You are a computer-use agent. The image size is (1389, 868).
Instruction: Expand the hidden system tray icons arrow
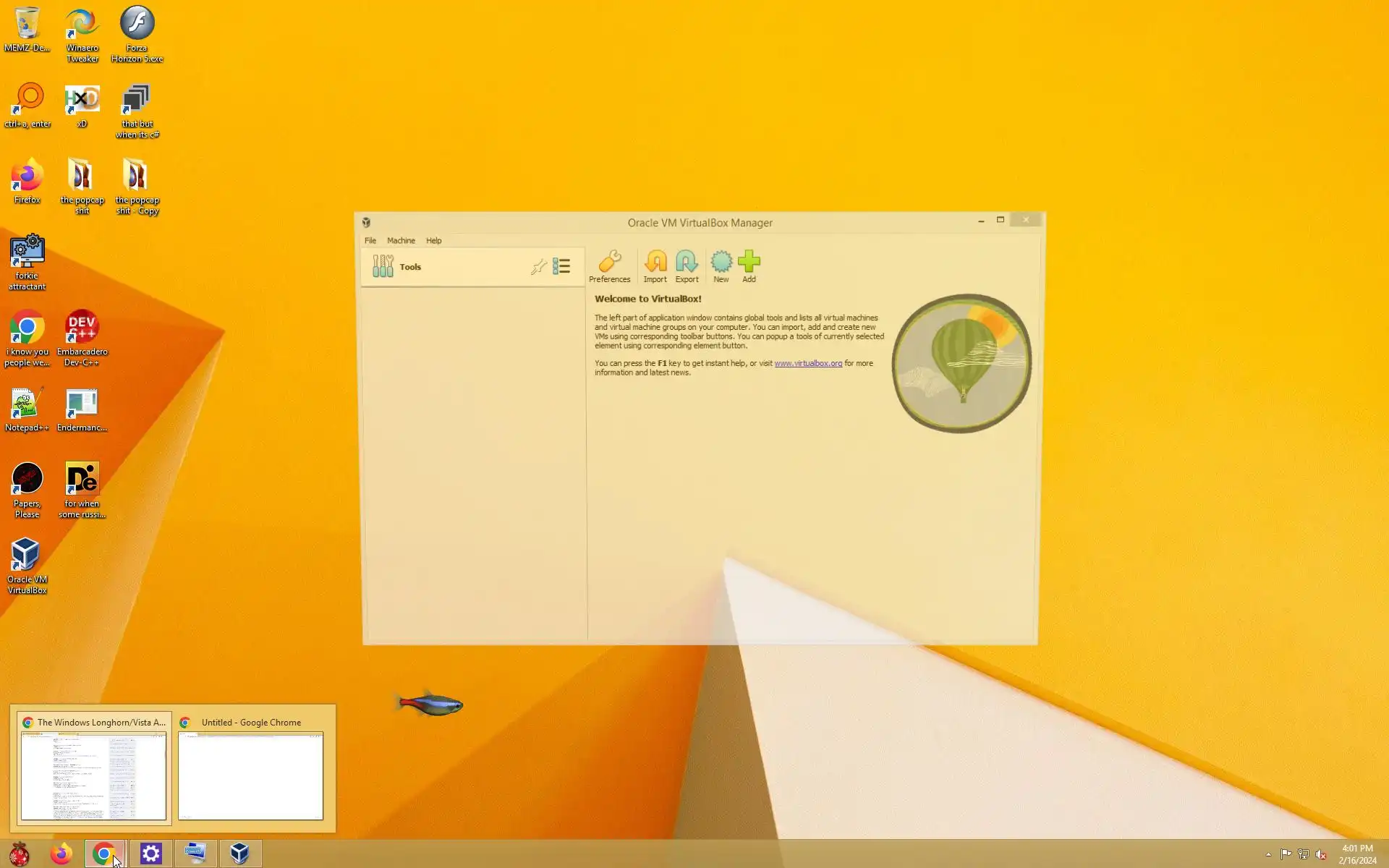(x=1268, y=855)
